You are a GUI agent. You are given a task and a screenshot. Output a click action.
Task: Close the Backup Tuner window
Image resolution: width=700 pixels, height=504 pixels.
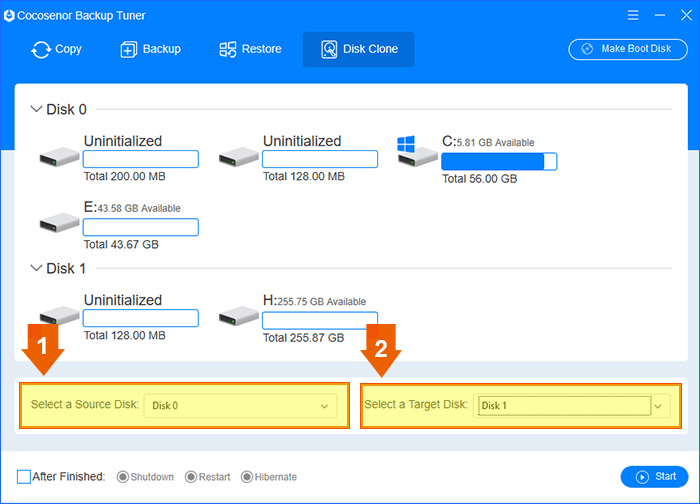click(686, 15)
